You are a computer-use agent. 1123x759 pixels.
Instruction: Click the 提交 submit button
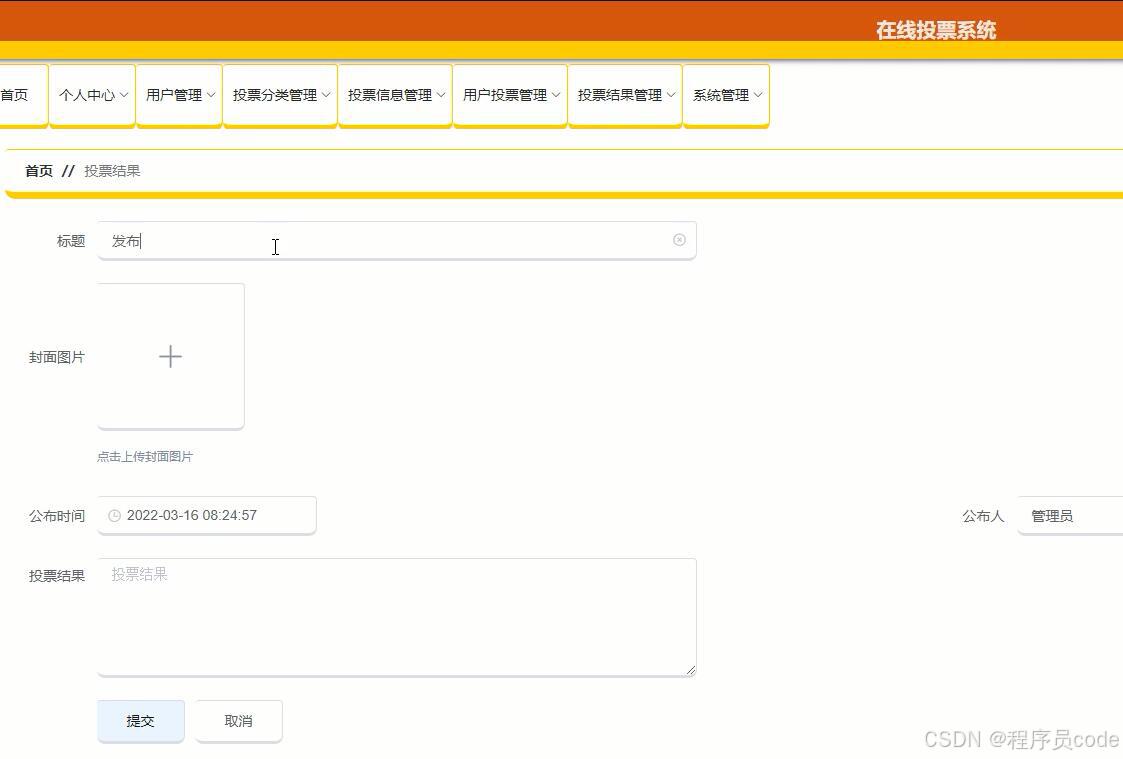point(141,721)
